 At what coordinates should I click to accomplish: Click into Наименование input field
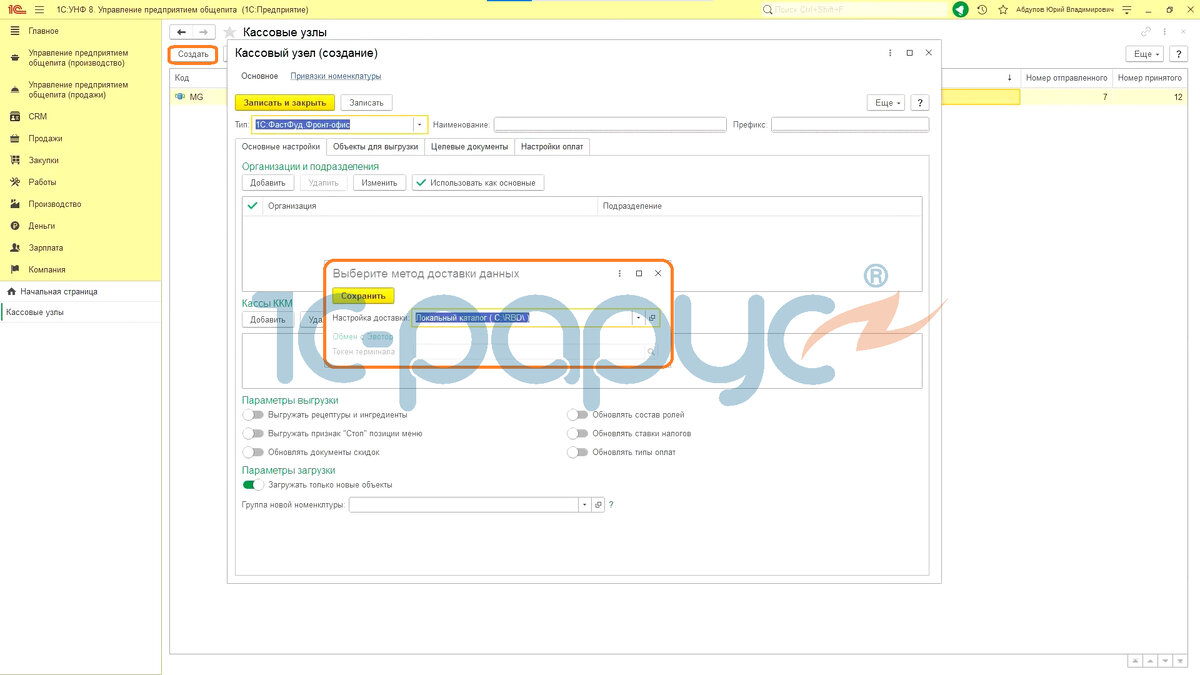[x=610, y=125]
